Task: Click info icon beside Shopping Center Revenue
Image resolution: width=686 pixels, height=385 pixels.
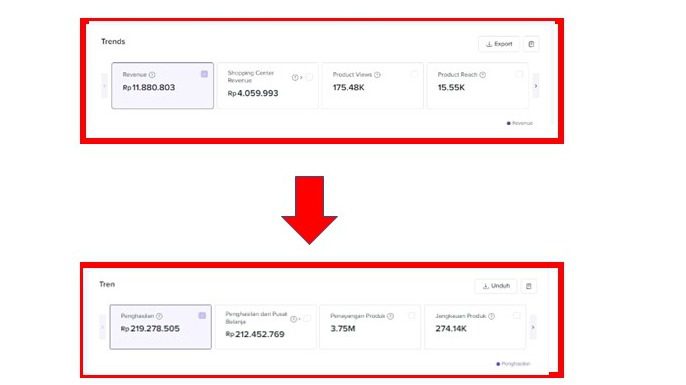Action: pyautogui.click(x=295, y=77)
